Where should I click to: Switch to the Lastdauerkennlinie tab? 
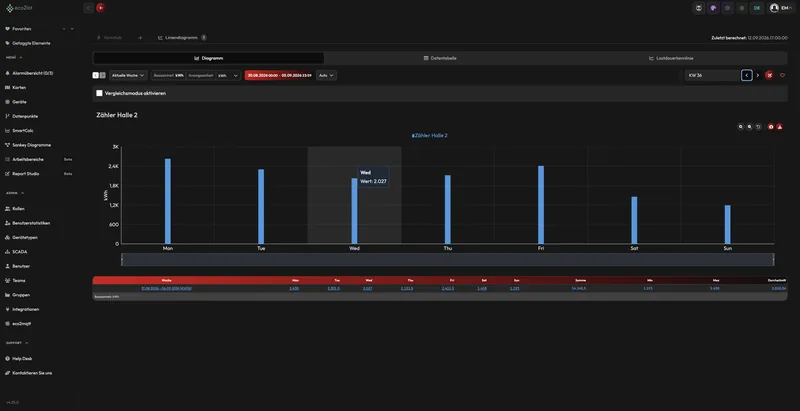click(x=671, y=58)
